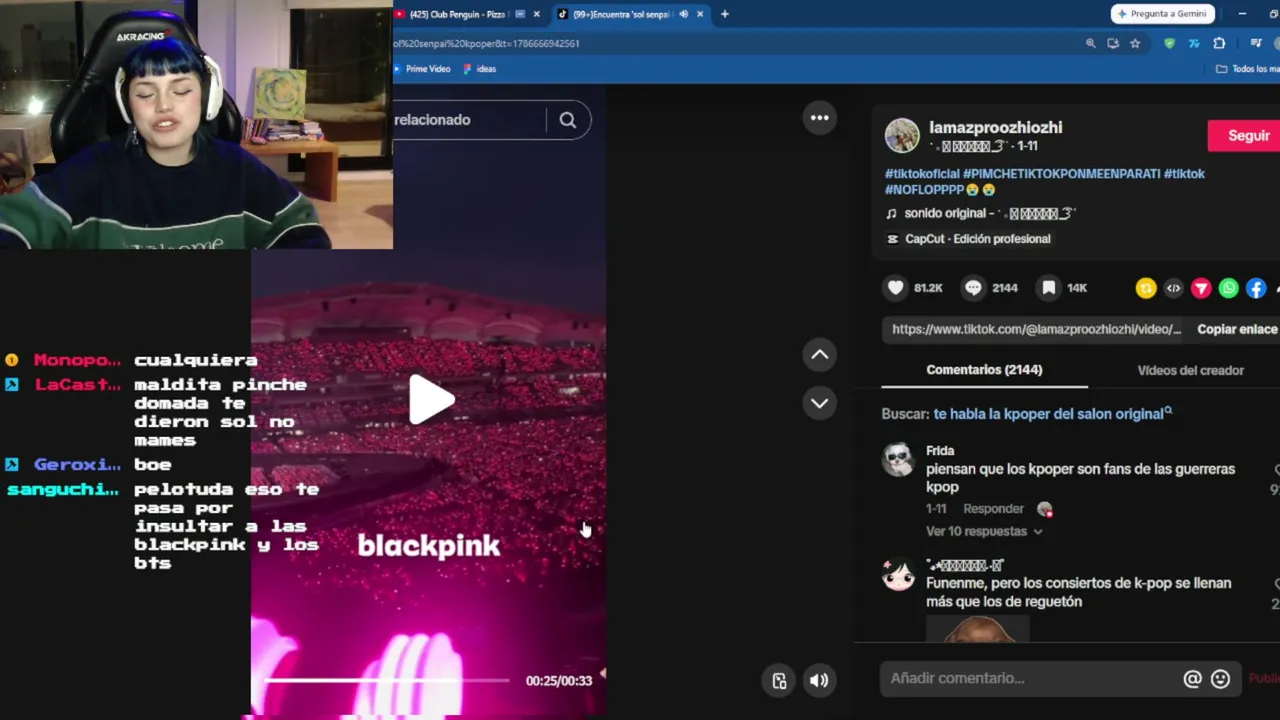
Task: Get the embed code icon
Action: 1173,288
